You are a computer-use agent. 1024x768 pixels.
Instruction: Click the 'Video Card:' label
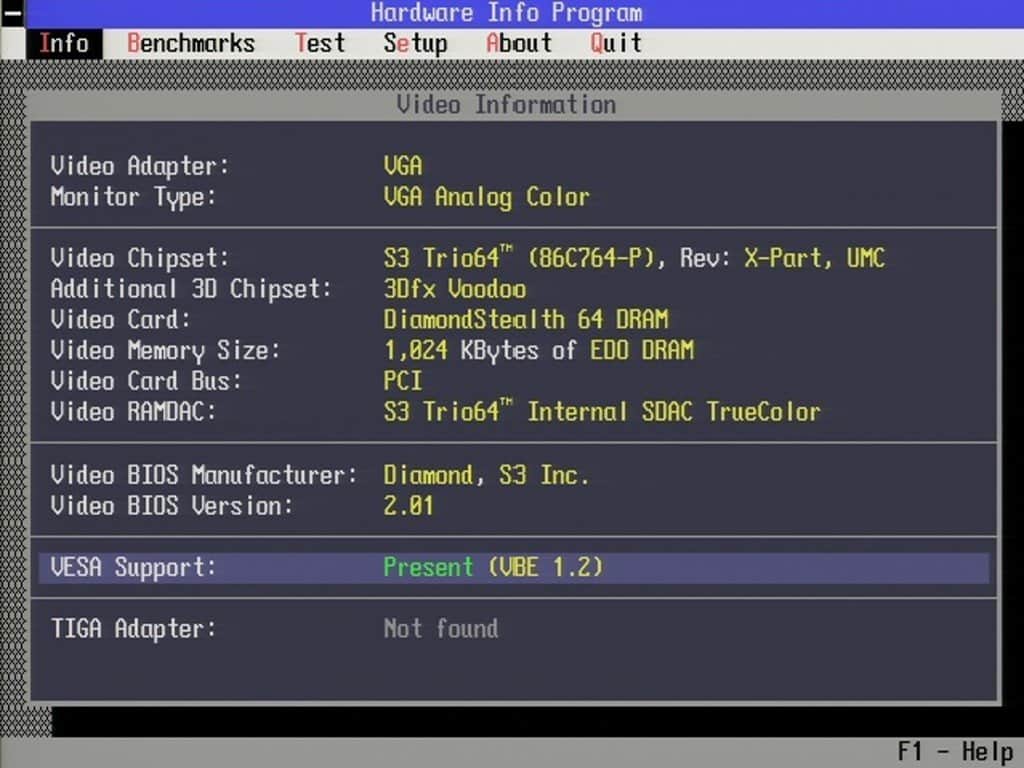click(x=120, y=320)
